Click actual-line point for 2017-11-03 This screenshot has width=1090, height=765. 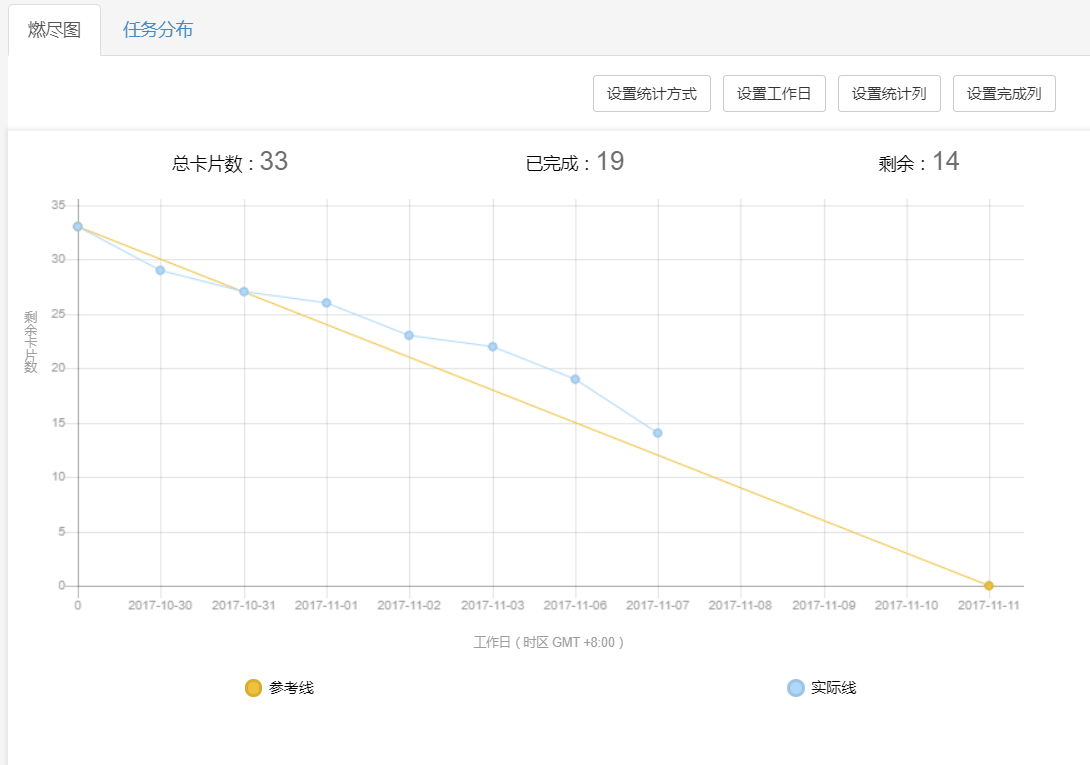point(492,347)
